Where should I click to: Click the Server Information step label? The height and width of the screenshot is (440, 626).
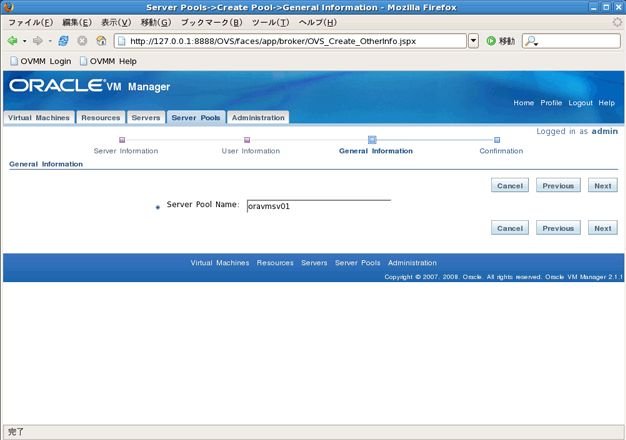(126, 151)
